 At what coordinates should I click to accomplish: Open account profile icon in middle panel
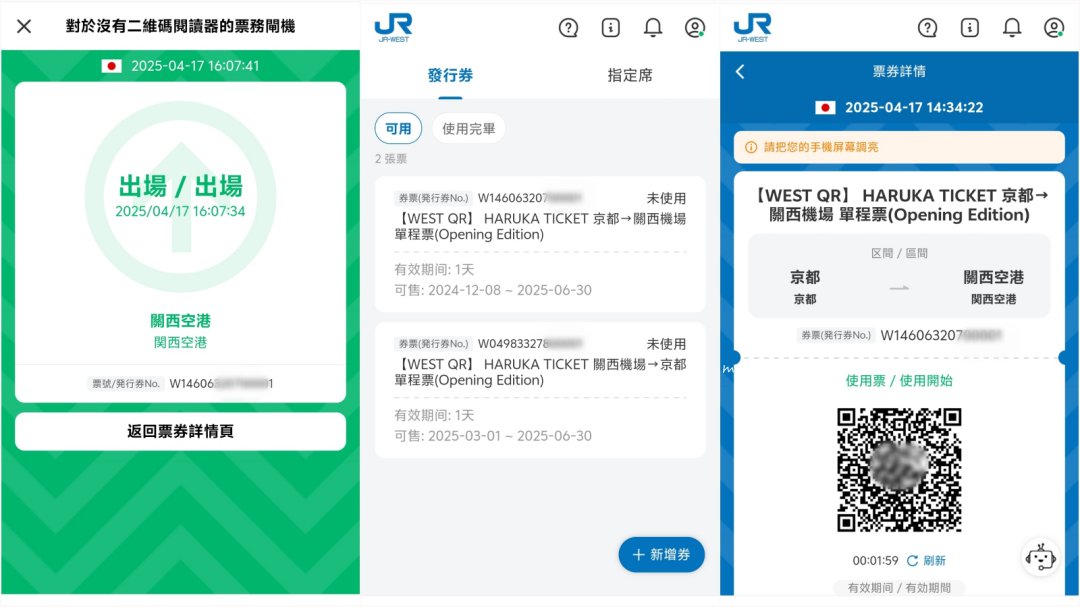pos(695,28)
